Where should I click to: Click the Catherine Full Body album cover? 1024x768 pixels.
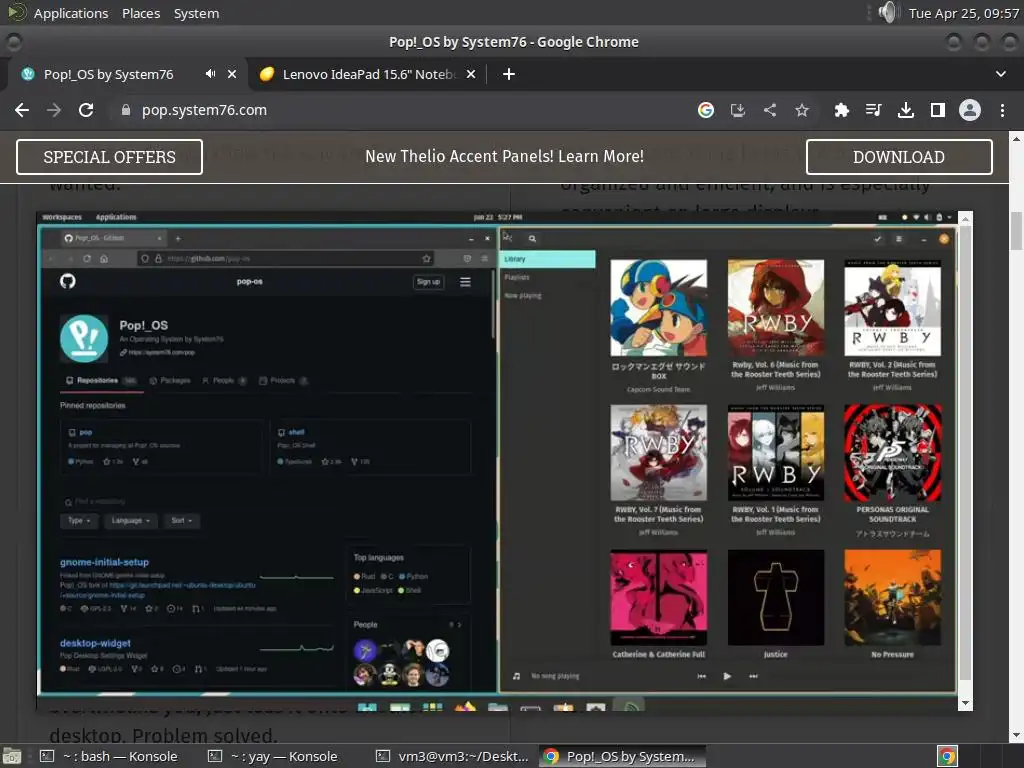(x=658, y=598)
